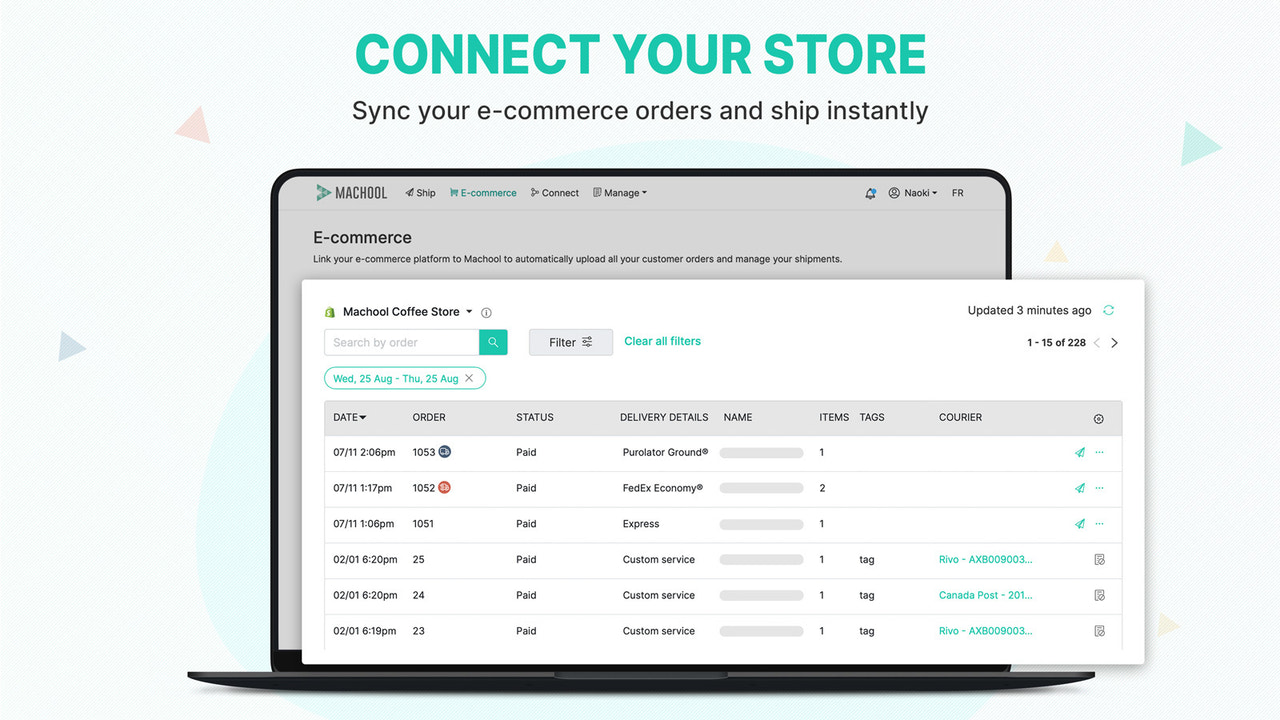Image resolution: width=1280 pixels, height=720 pixels.
Task: Refresh the orders list with the sync icon
Action: click(1108, 310)
